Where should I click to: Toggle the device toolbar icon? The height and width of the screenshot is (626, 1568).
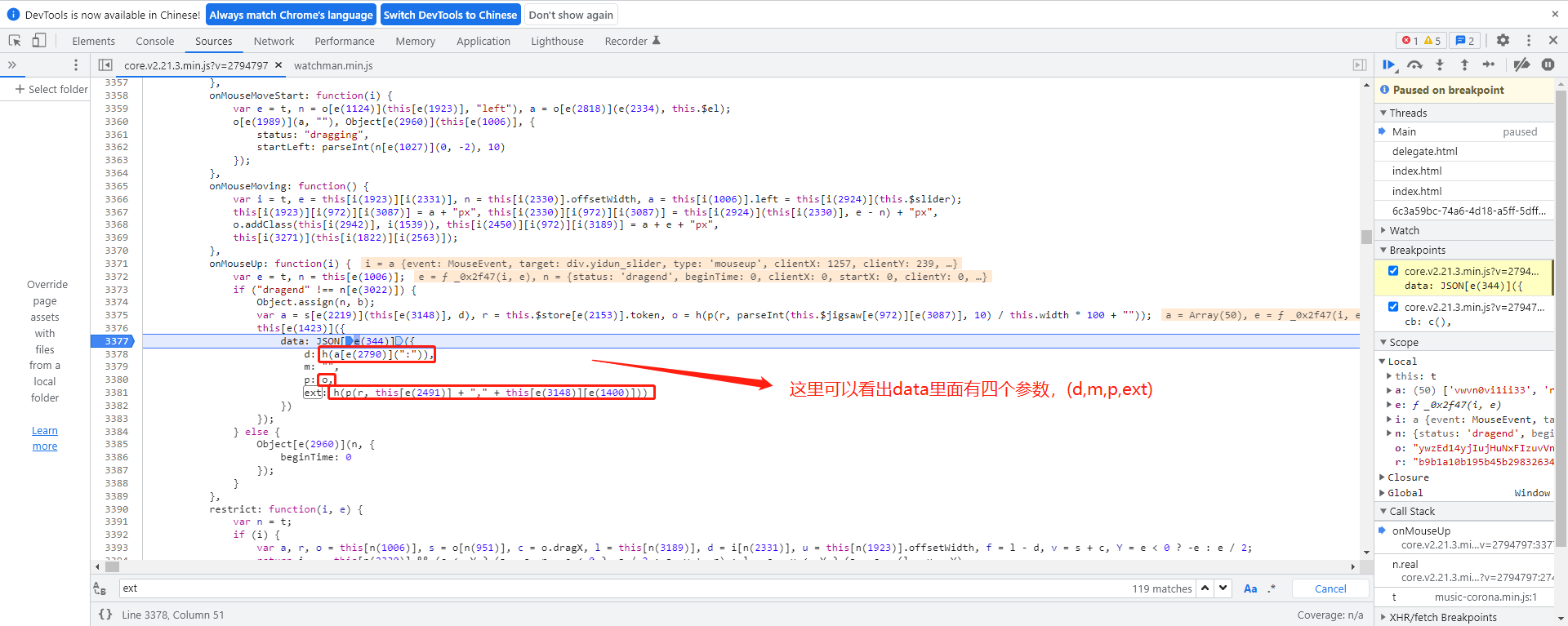point(39,41)
